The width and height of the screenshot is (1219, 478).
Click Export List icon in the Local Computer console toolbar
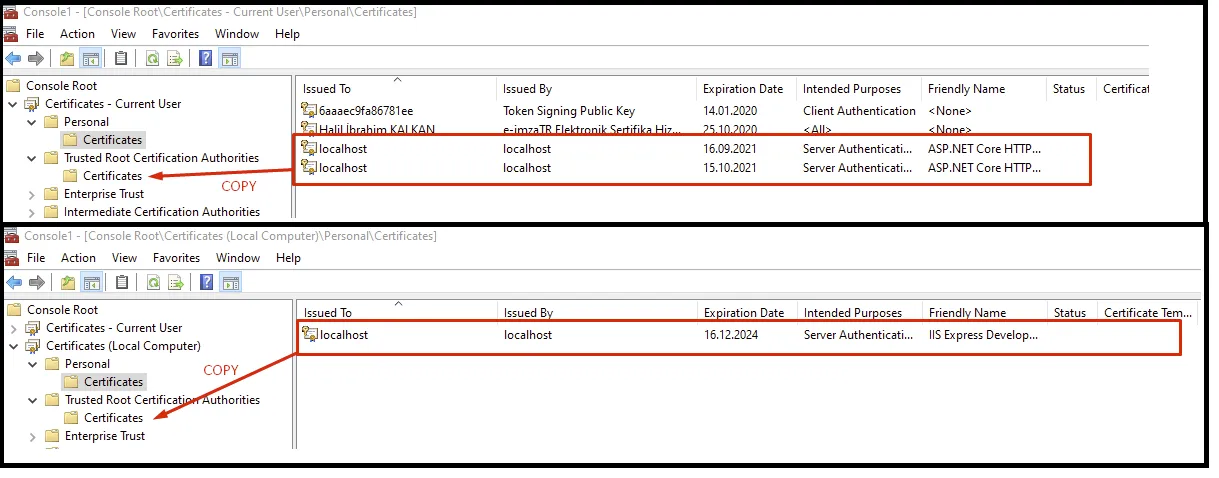click(175, 282)
